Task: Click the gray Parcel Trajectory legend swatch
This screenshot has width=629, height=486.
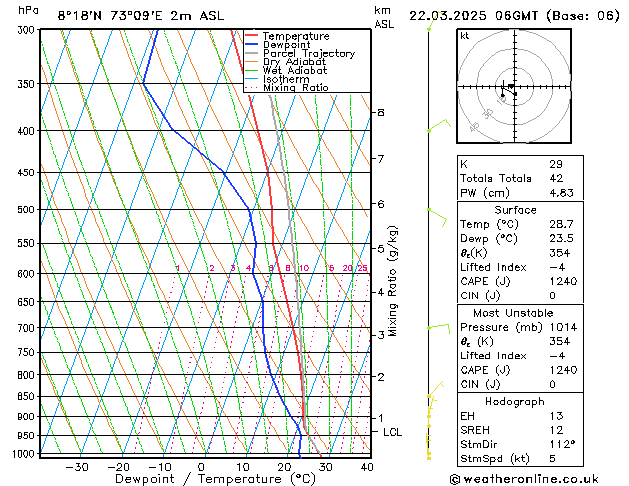Action: coord(251,53)
